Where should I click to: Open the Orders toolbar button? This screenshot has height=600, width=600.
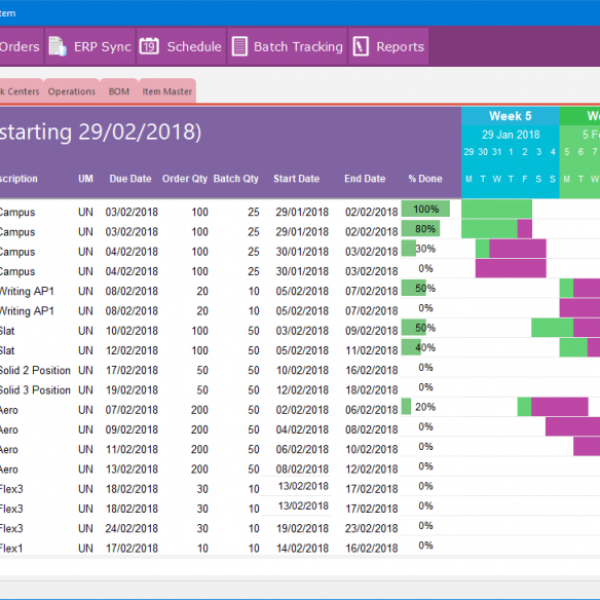(x=20, y=47)
